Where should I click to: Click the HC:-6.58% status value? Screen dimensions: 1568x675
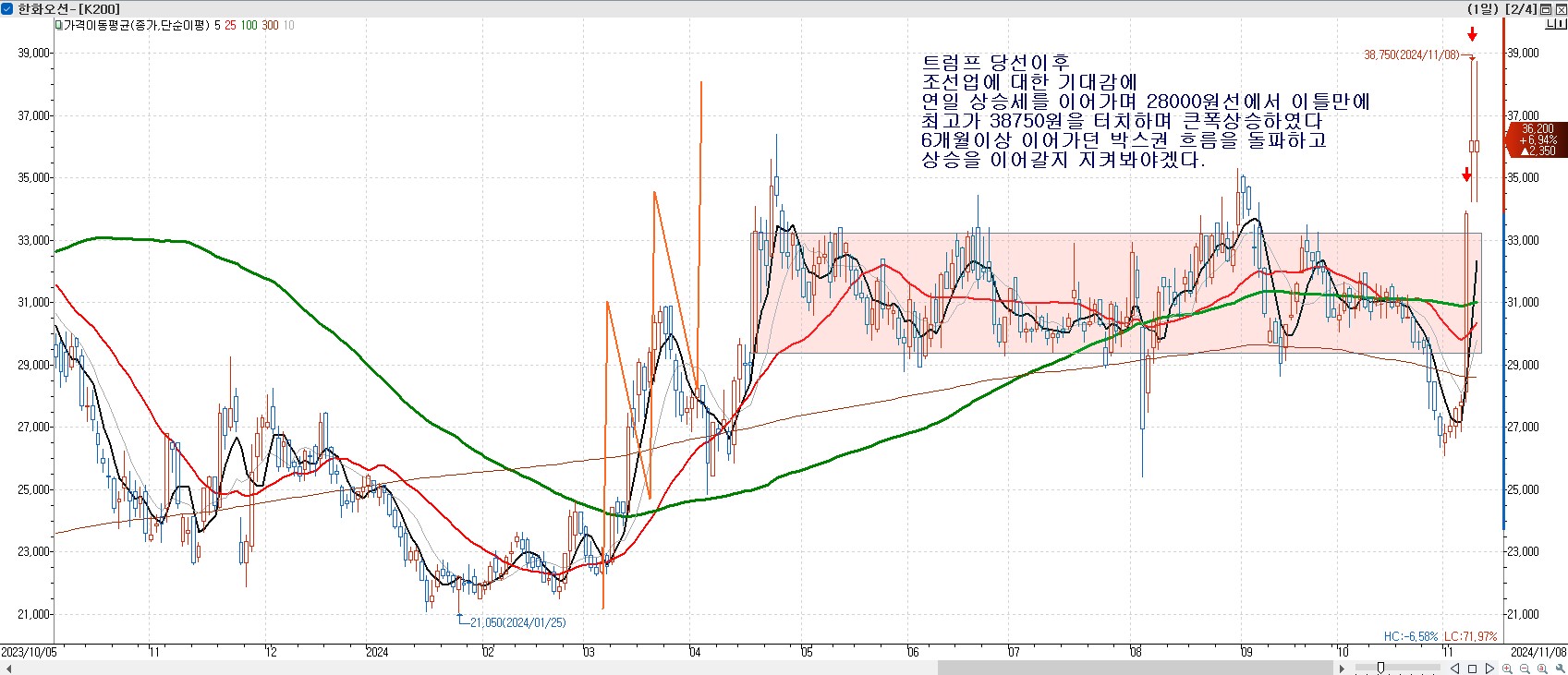pos(1411,637)
